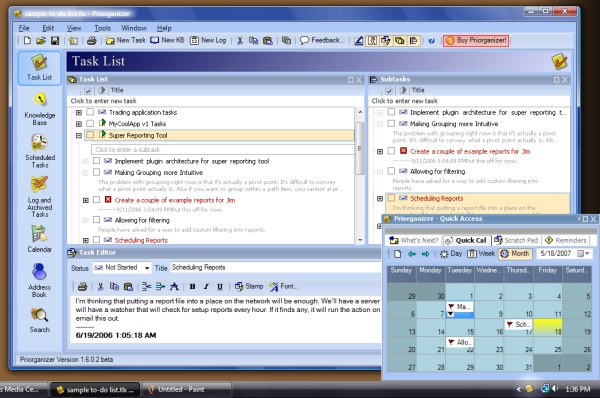Open the Calendar sidebar icon

pos(39,239)
